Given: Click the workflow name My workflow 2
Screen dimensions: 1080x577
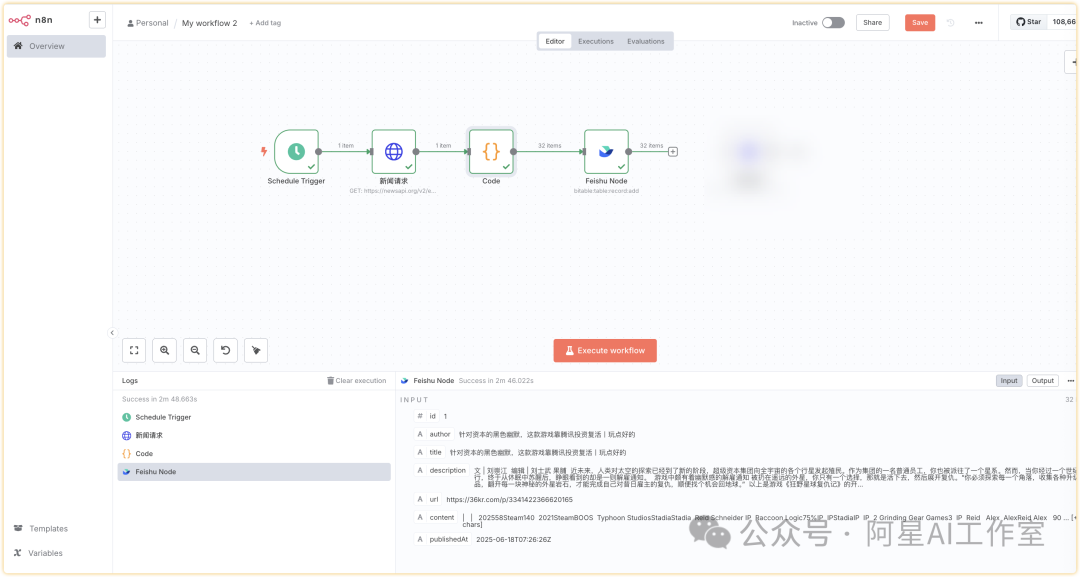Looking at the screenshot, I should pyautogui.click(x=209, y=23).
